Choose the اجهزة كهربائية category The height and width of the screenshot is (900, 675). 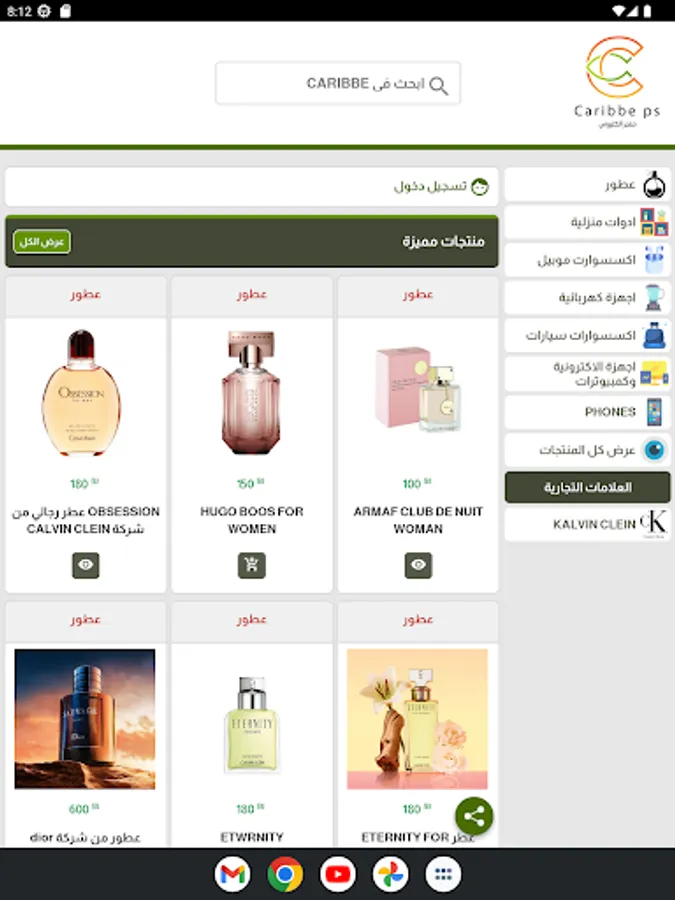click(x=587, y=297)
